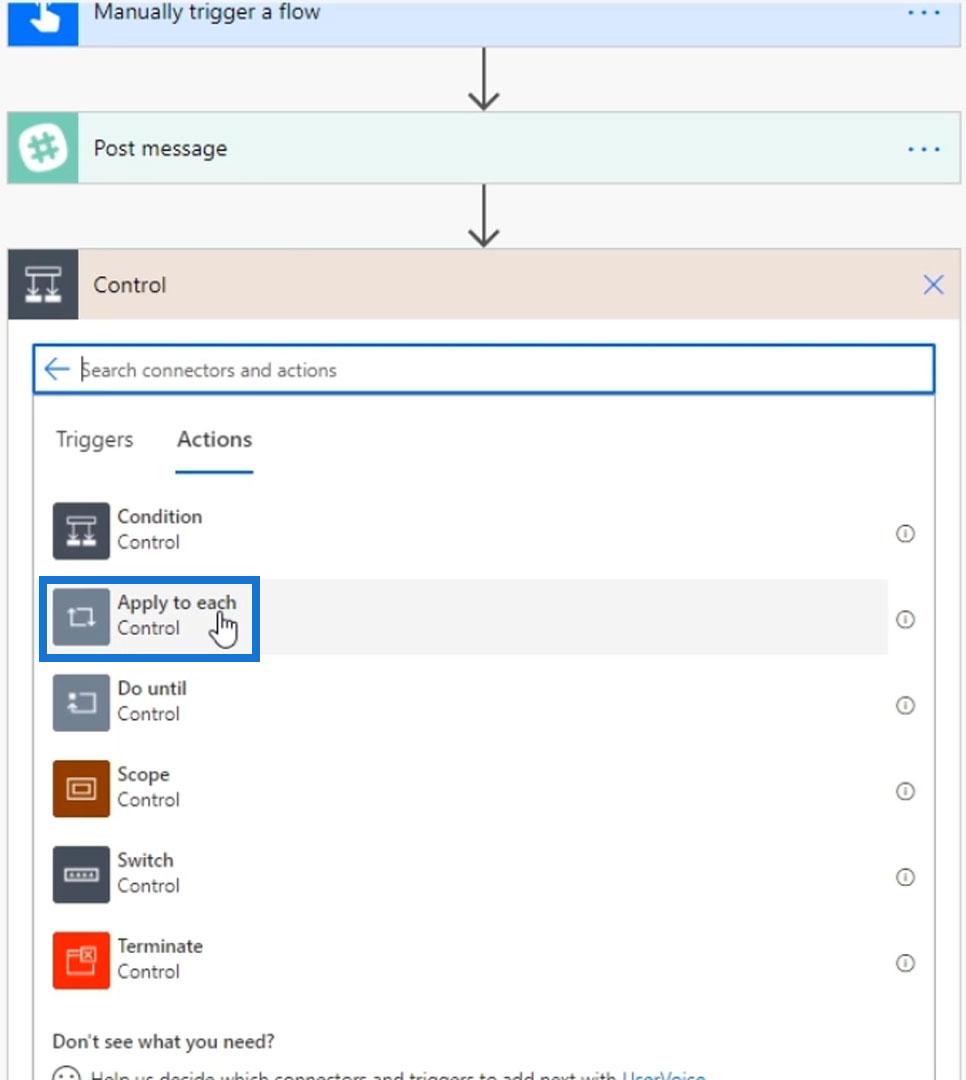Click the Control header icon
The image size is (966, 1080).
43,284
